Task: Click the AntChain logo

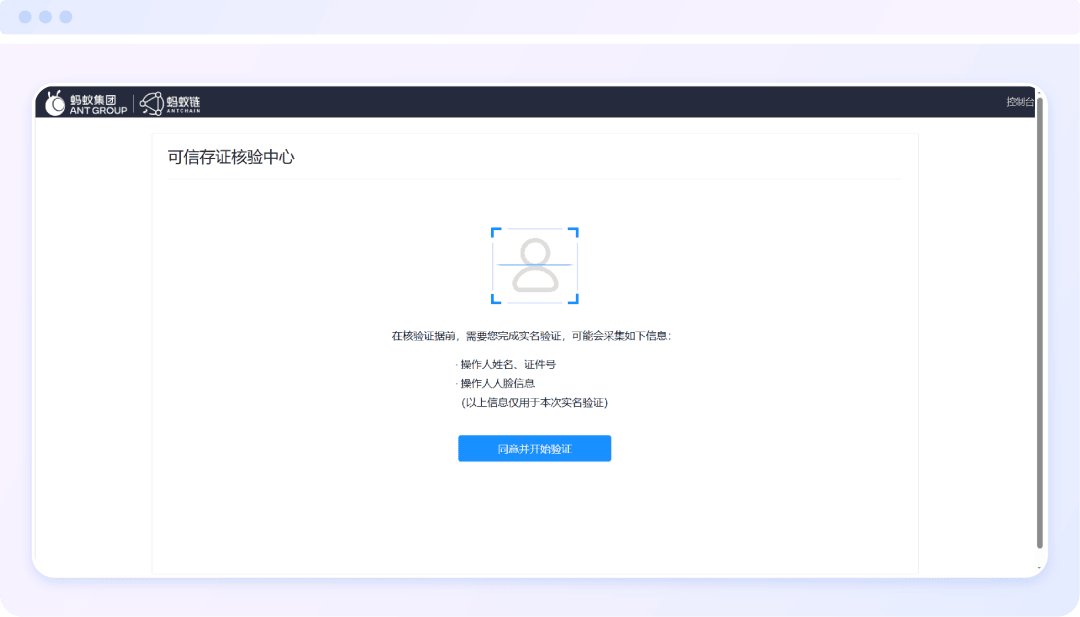Action: pos(170,103)
